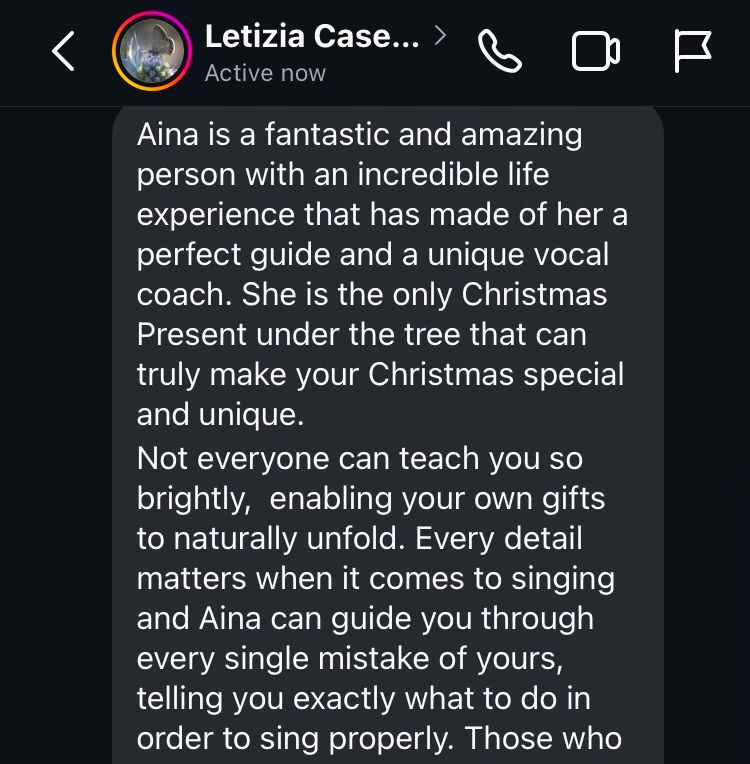This screenshot has height=764, width=750.
Task: Tap the flag icon in header
Action: 692,51
